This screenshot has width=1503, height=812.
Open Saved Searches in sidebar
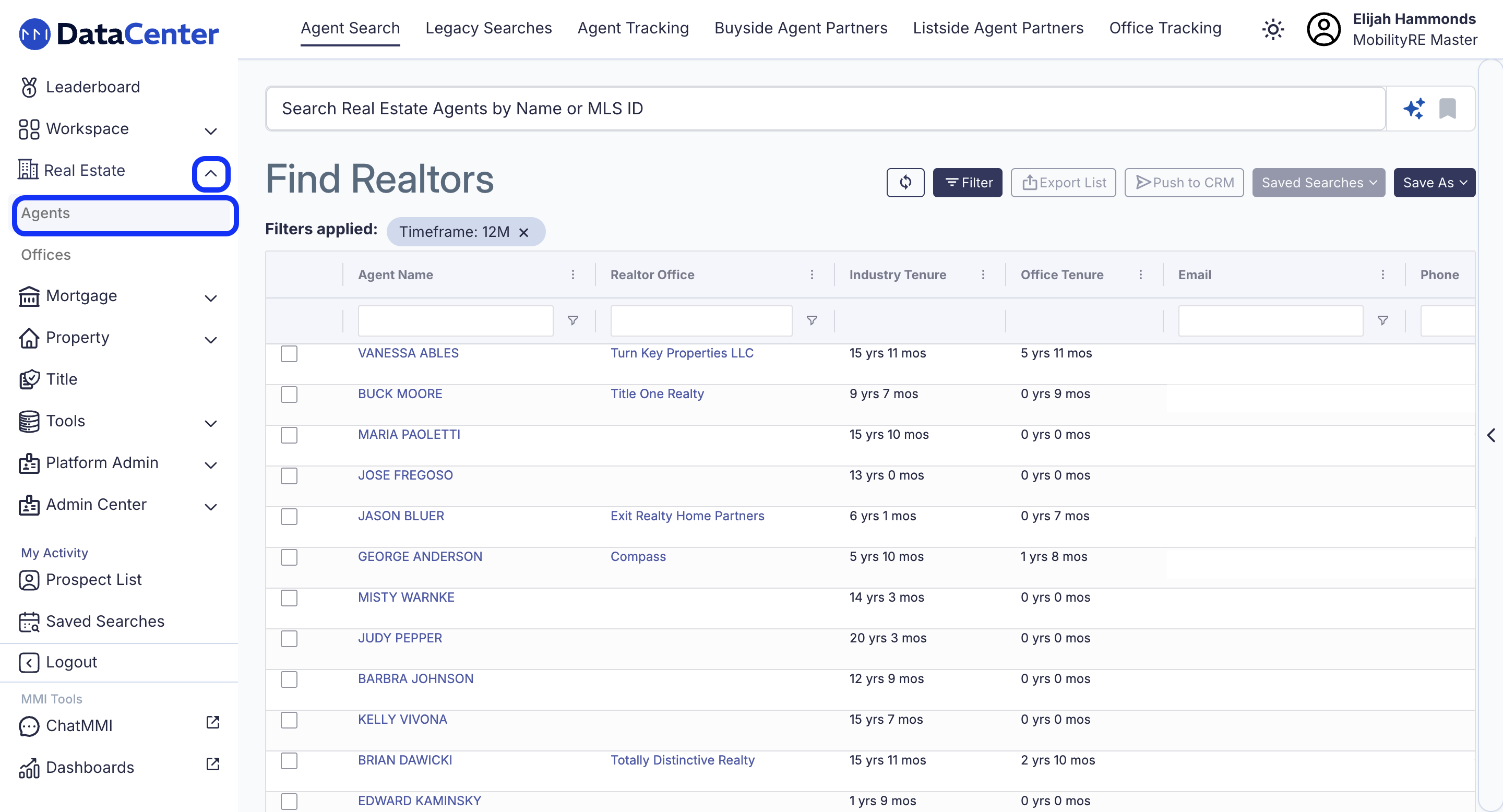click(92, 622)
